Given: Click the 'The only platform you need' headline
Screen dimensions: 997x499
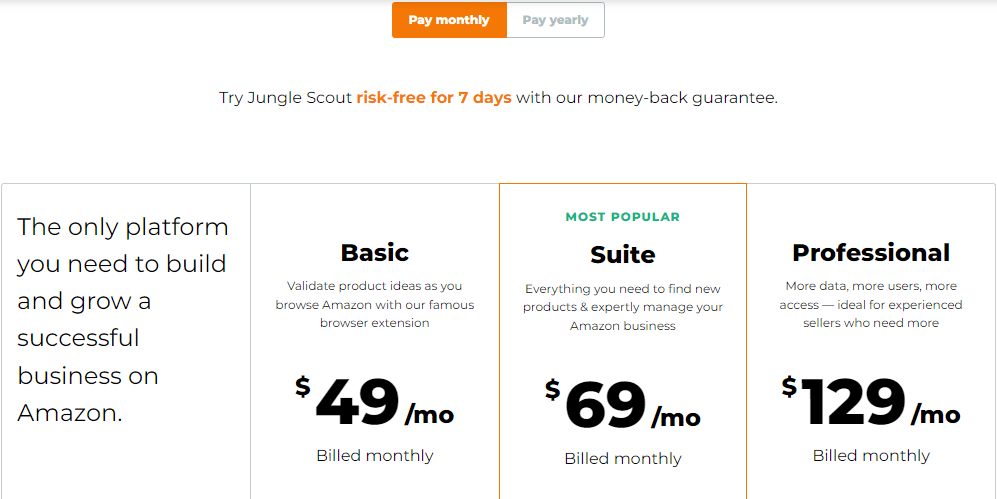Looking at the screenshot, I should (122, 320).
